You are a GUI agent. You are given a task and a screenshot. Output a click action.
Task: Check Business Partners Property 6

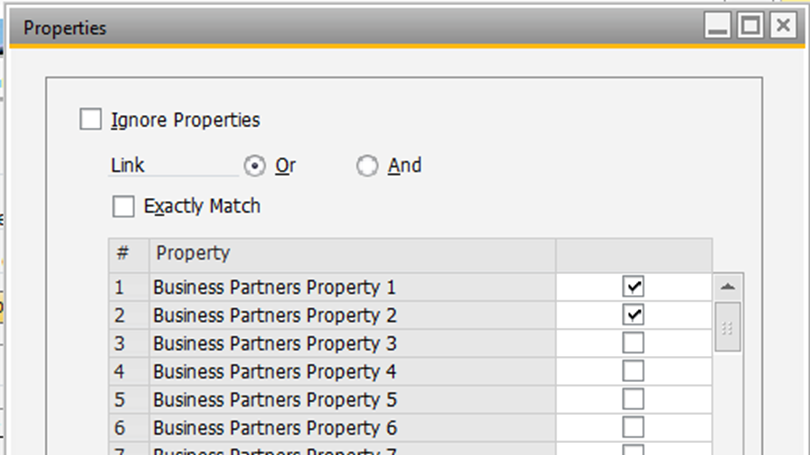[634, 427]
